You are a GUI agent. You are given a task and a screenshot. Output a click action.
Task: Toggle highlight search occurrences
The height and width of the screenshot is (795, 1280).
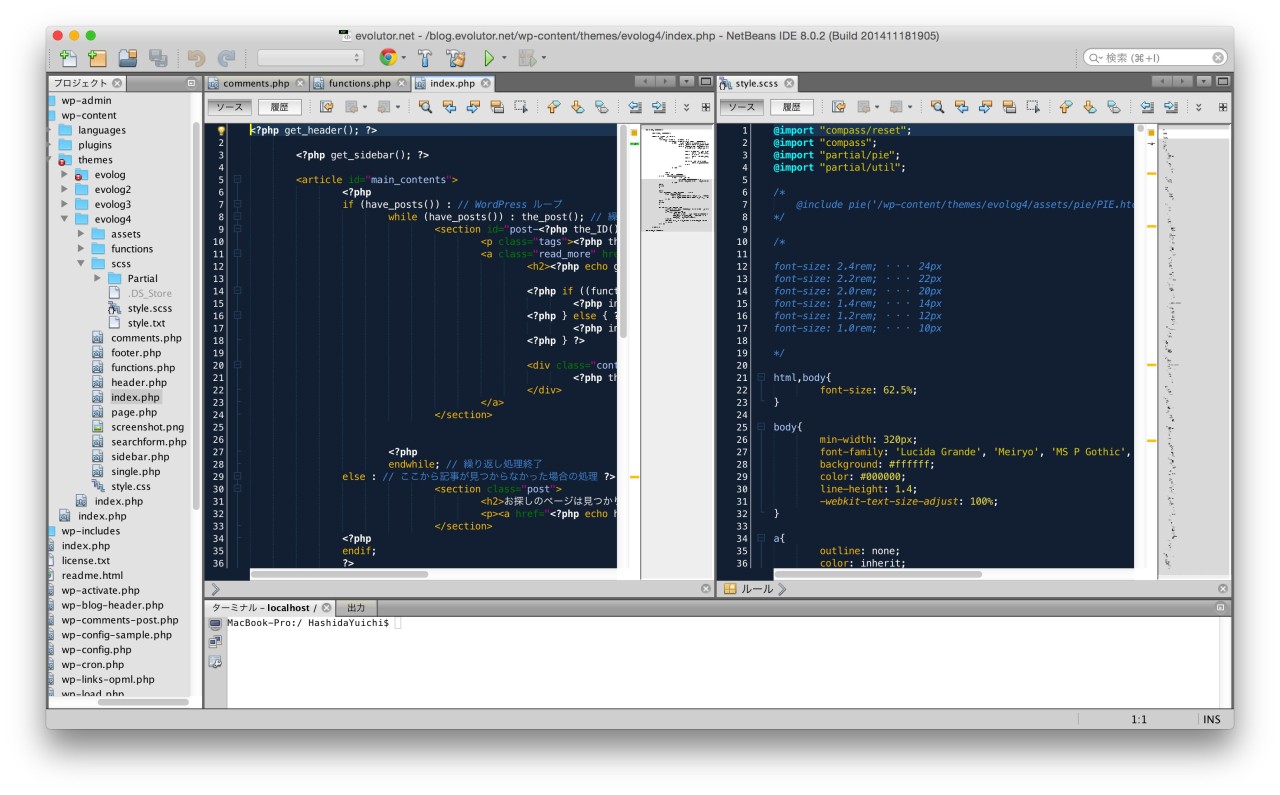pyautogui.click(x=496, y=106)
